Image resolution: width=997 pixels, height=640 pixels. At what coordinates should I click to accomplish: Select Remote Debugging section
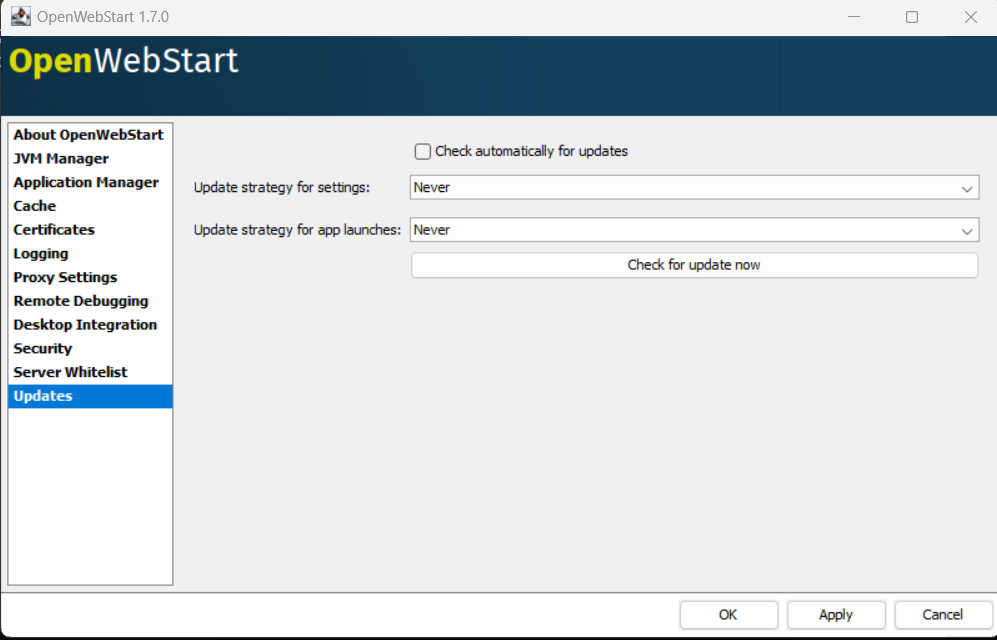[90, 301]
